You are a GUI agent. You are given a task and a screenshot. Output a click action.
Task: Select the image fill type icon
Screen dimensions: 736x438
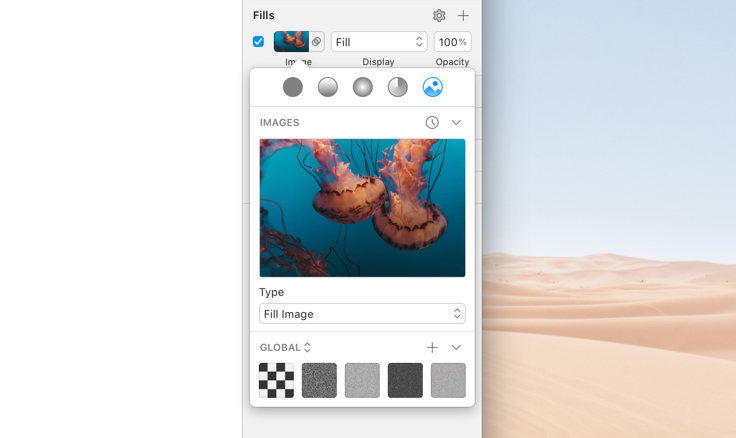[432, 87]
